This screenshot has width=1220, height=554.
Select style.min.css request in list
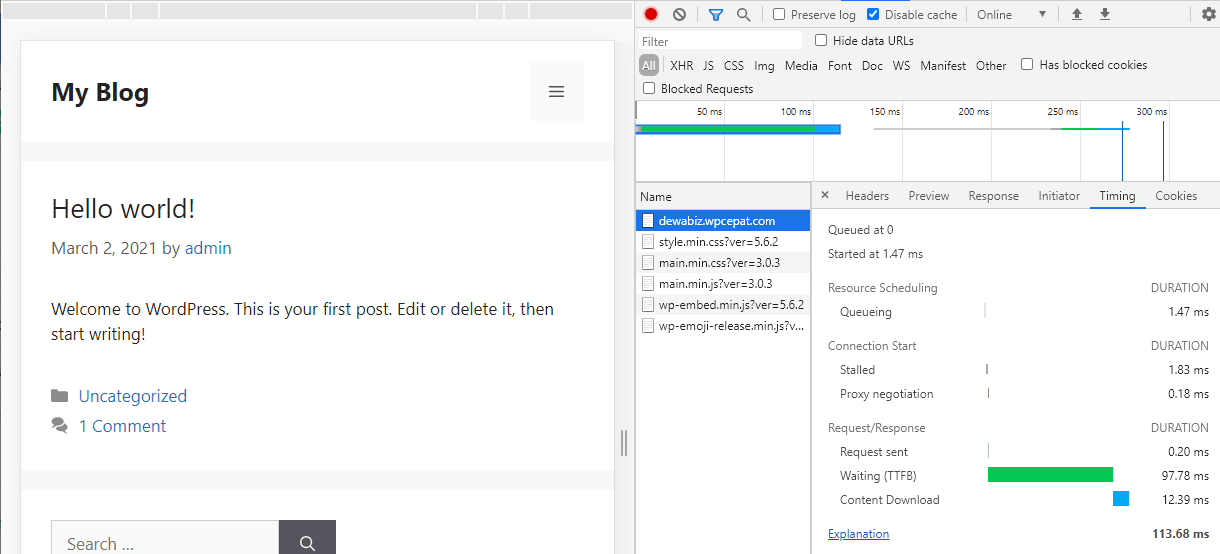coord(718,242)
